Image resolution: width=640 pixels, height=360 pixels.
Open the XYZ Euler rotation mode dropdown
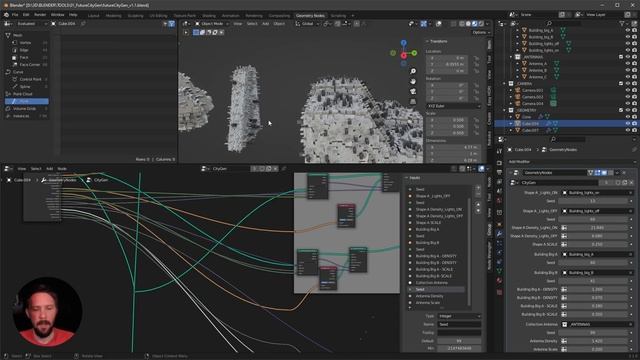pos(453,106)
